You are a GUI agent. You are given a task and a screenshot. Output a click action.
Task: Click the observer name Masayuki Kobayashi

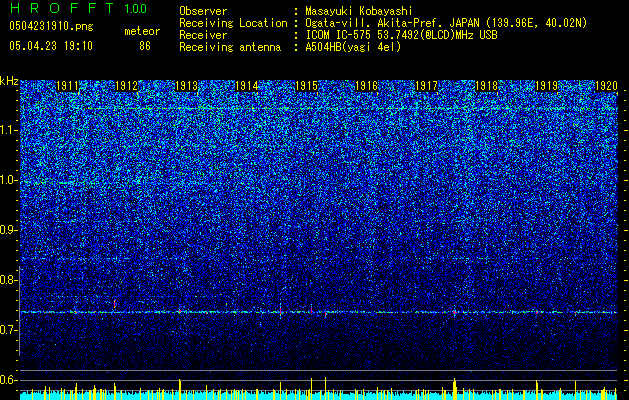pos(359,11)
